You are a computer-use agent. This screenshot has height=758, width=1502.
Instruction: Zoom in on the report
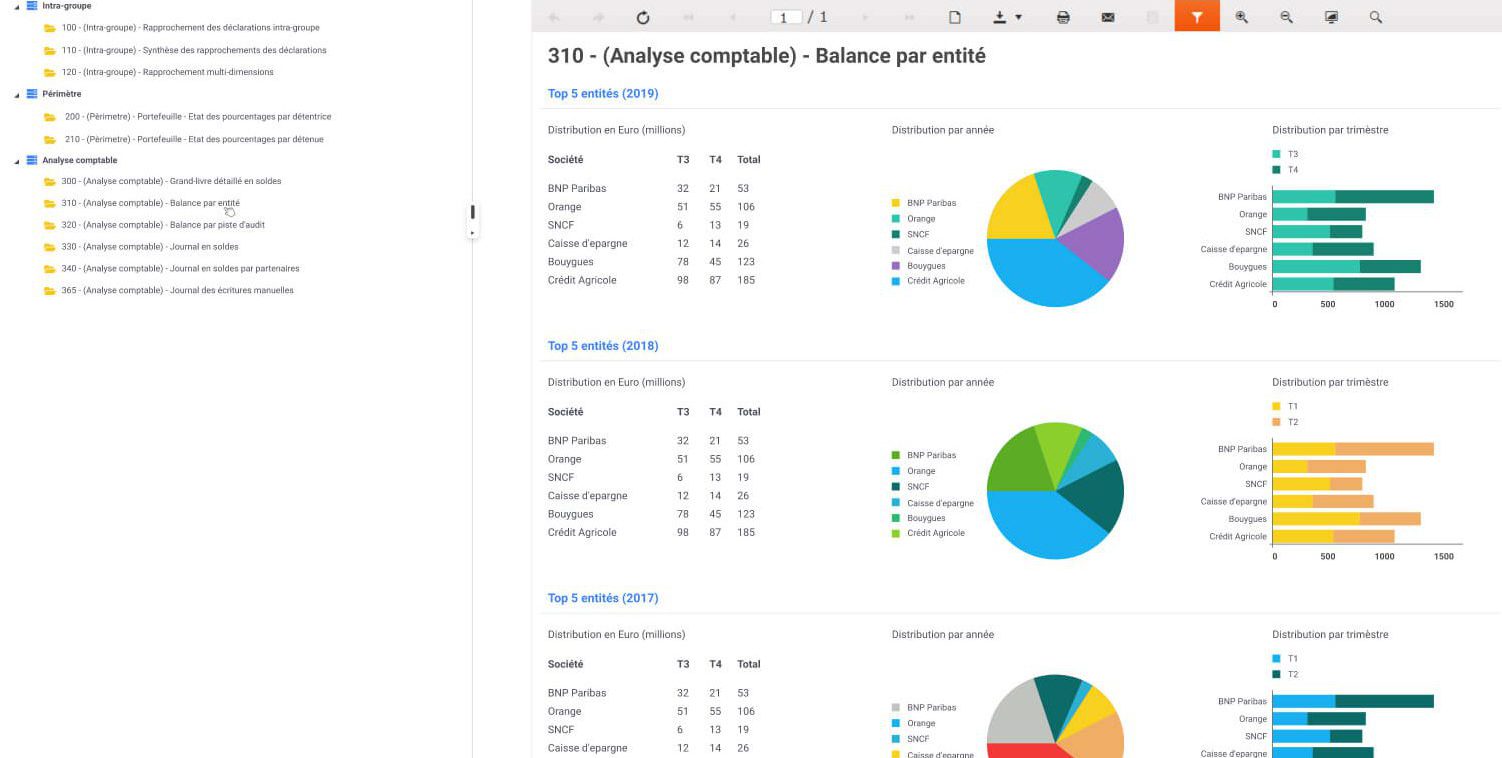click(x=1241, y=17)
